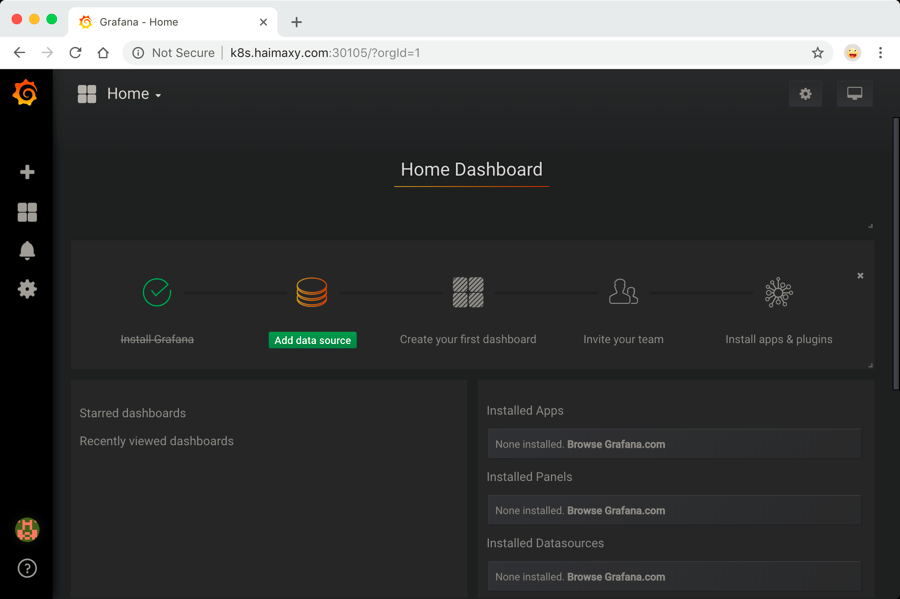Click the Installed Apps heading

[525, 411]
